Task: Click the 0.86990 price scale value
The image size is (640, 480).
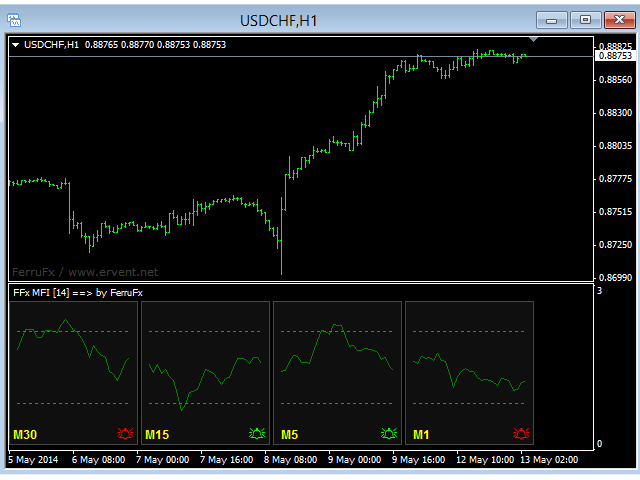Action: tap(616, 278)
